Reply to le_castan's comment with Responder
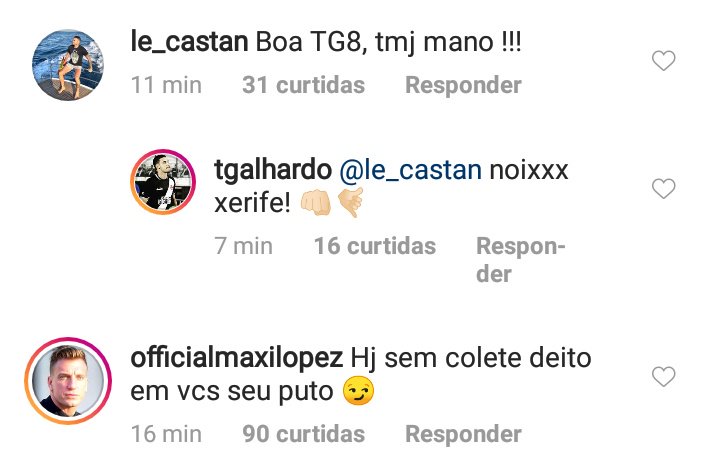Image resolution: width=719 pixels, height=469 pixels. coord(463,86)
